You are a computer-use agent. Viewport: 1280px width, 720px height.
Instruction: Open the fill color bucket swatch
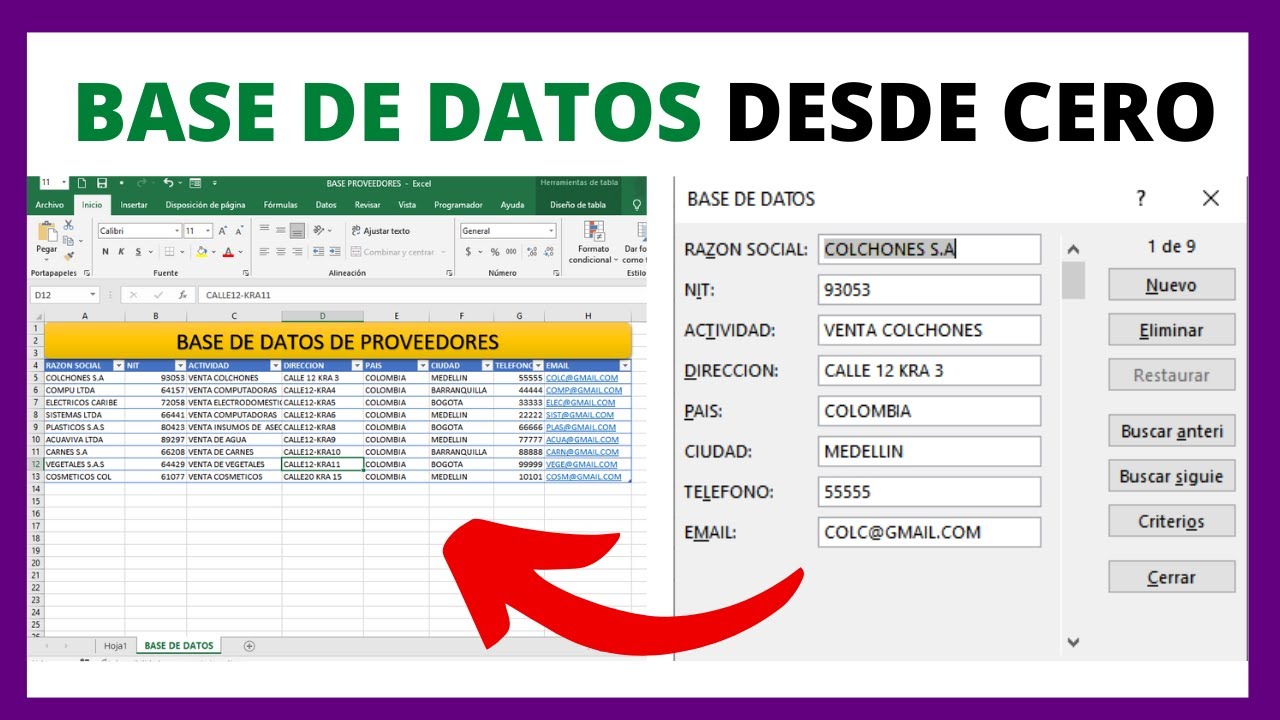(x=201, y=252)
